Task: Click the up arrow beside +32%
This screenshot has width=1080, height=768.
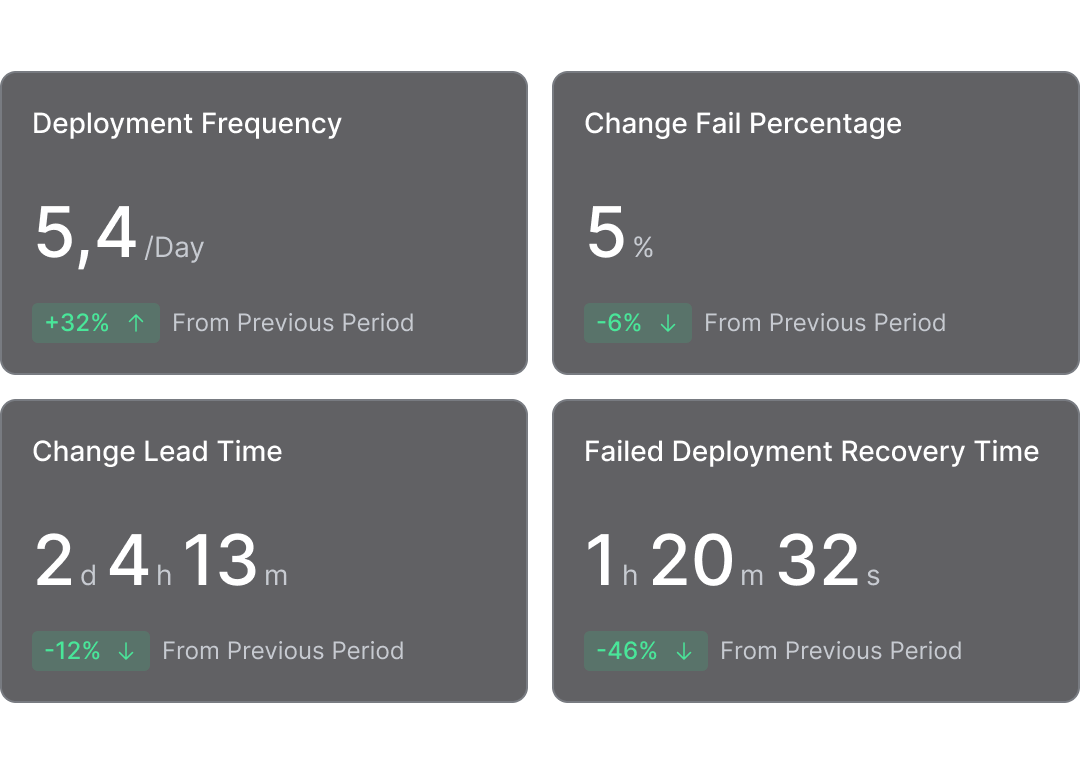Action: [x=137, y=323]
